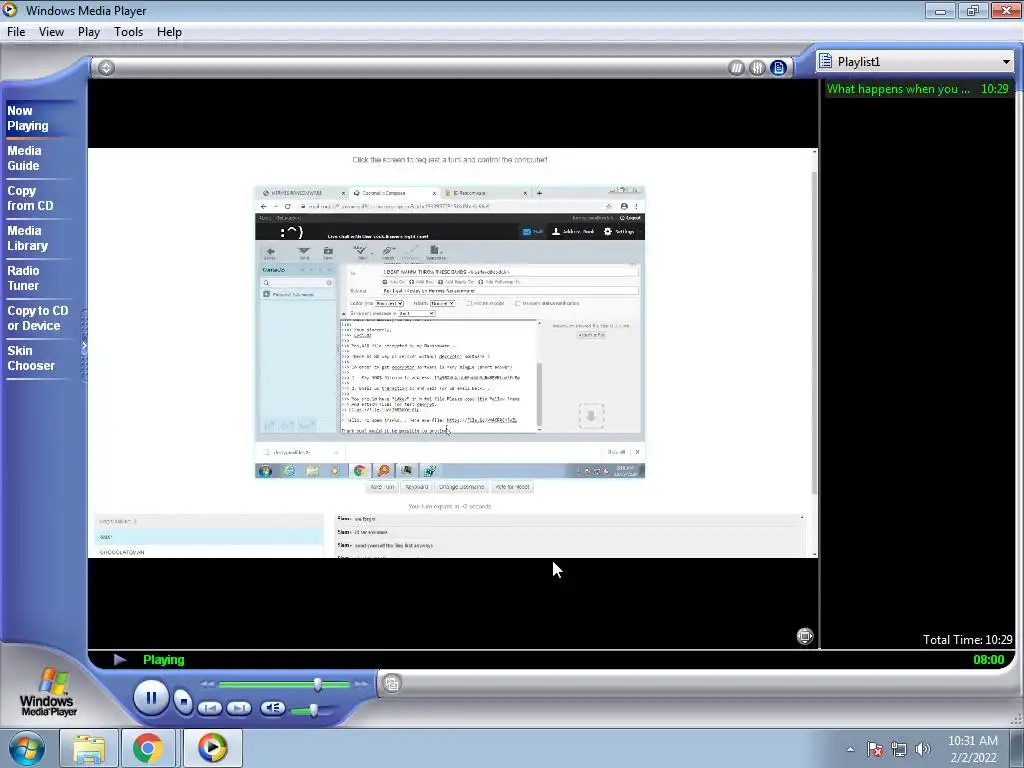Select the 'What happens when you ...' playlist item

pos(918,89)
